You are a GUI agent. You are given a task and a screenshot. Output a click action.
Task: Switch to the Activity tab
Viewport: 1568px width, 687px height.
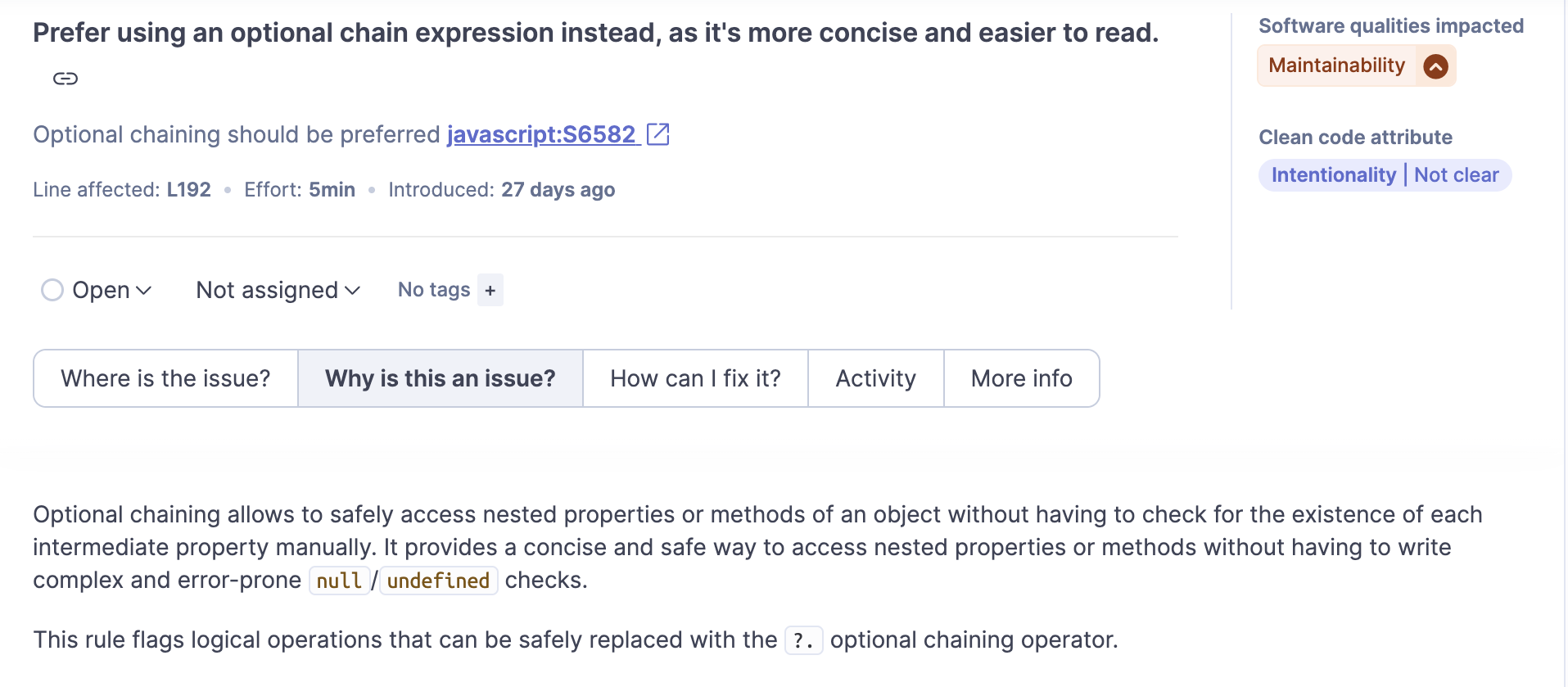(875, 378)
